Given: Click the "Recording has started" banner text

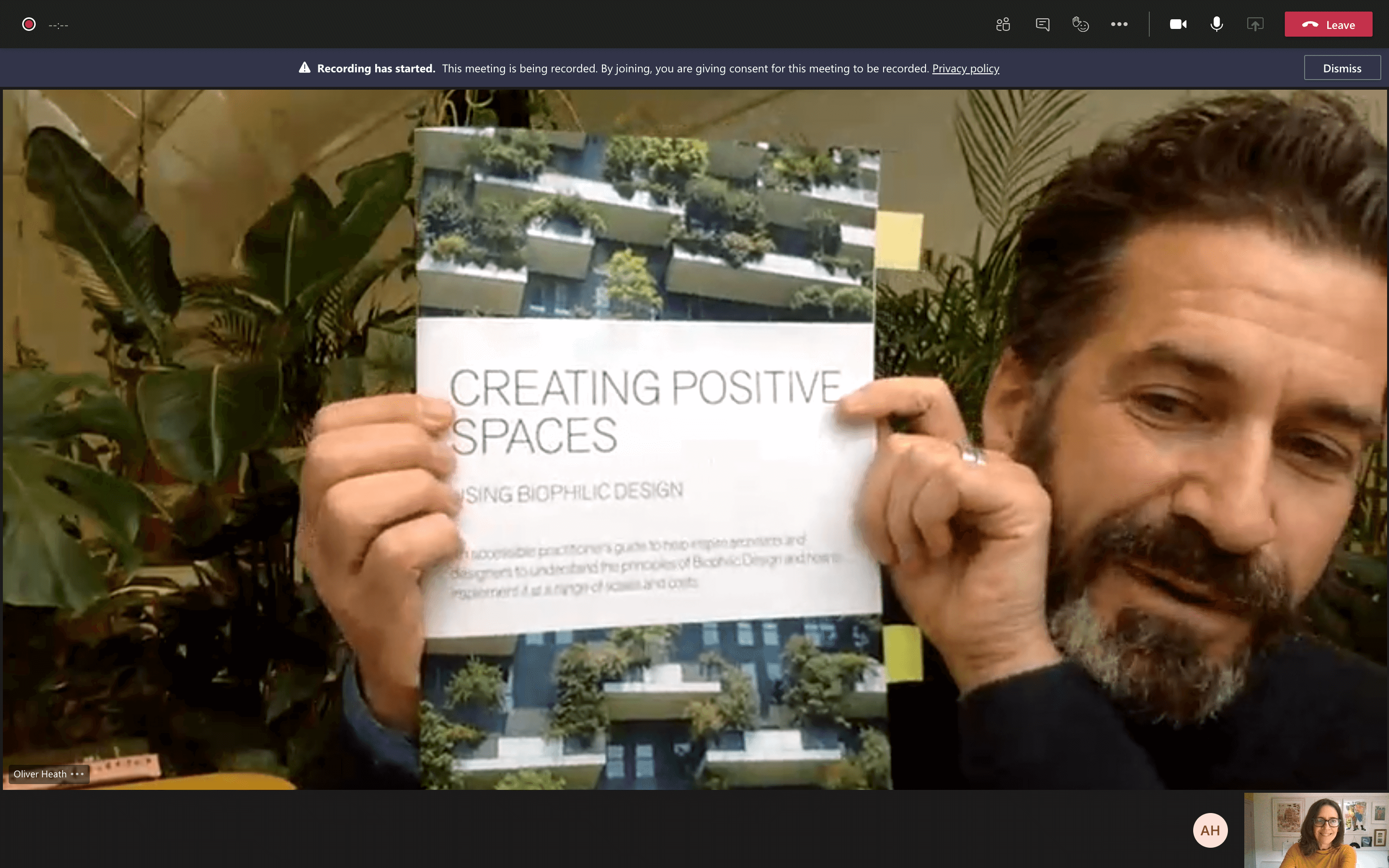Looking at the screenshot, I should pyautogui.click(x=376, y=68).
